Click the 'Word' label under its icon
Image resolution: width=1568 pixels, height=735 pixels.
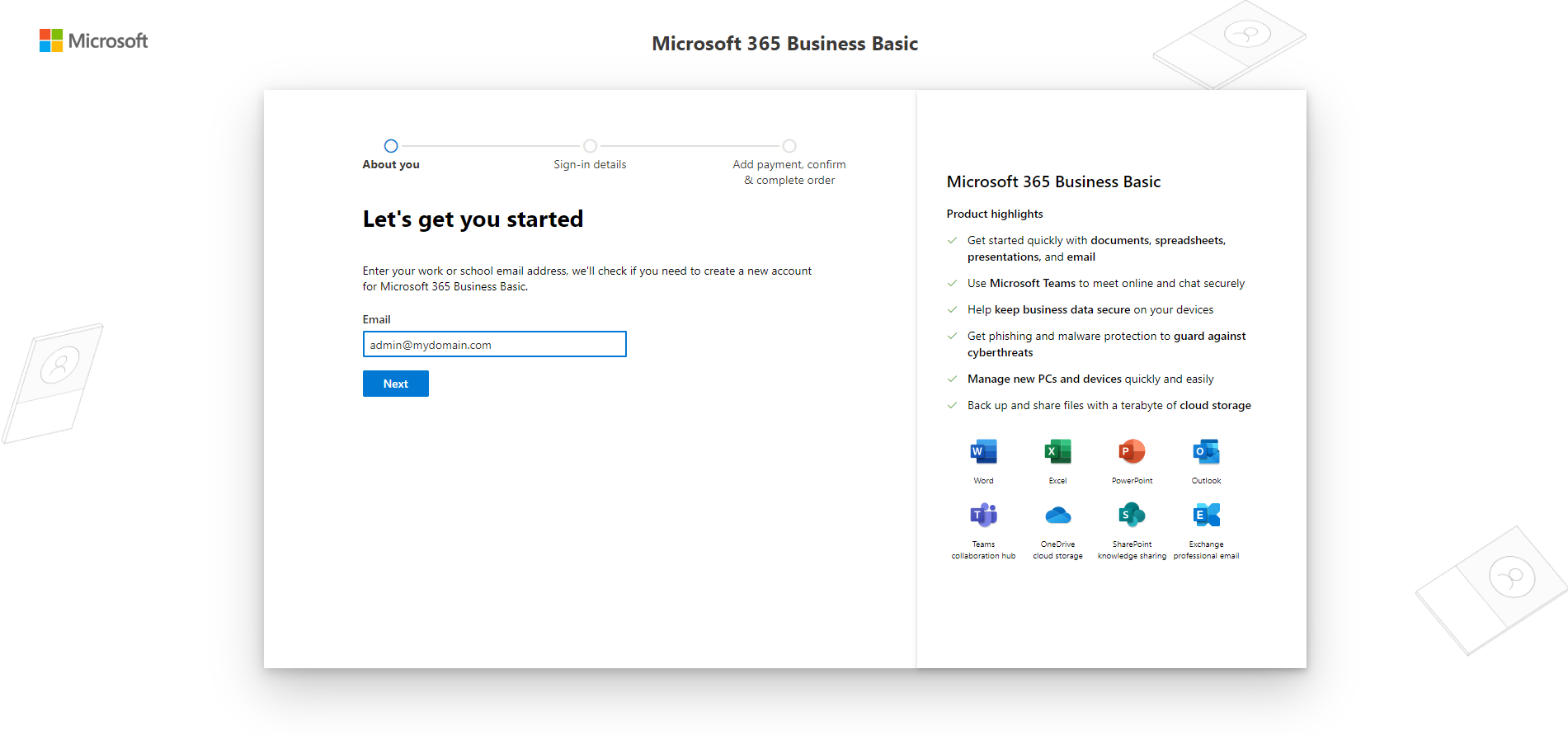coord(983,481)
